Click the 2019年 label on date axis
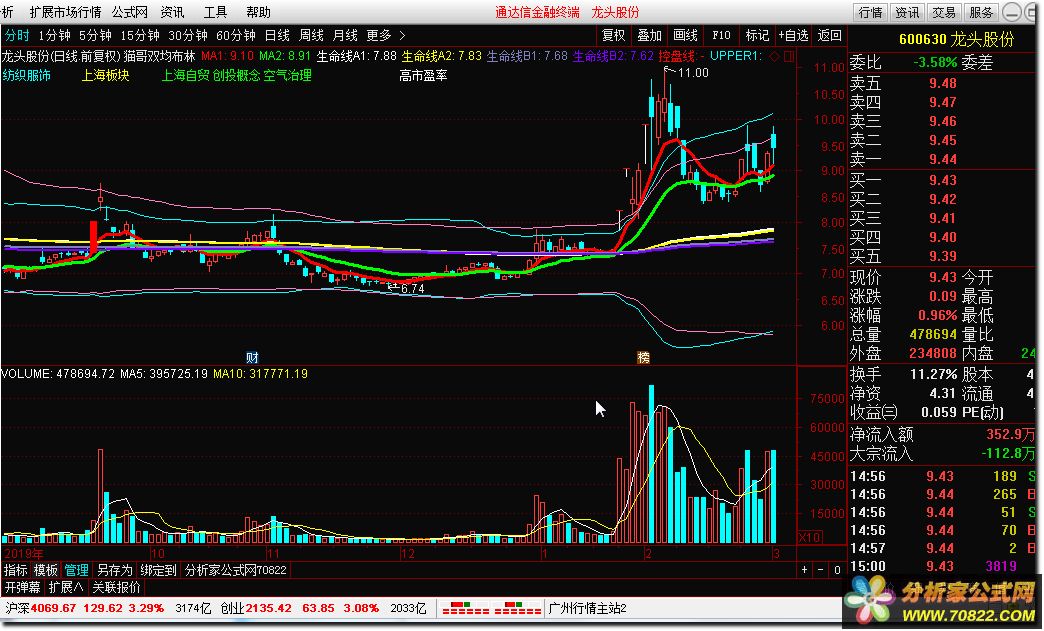 point(23,554)
